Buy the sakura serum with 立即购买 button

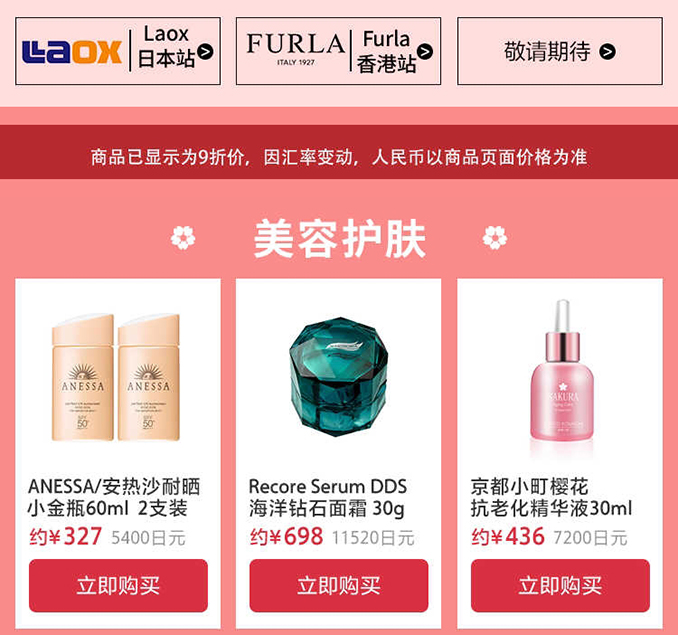560,585
